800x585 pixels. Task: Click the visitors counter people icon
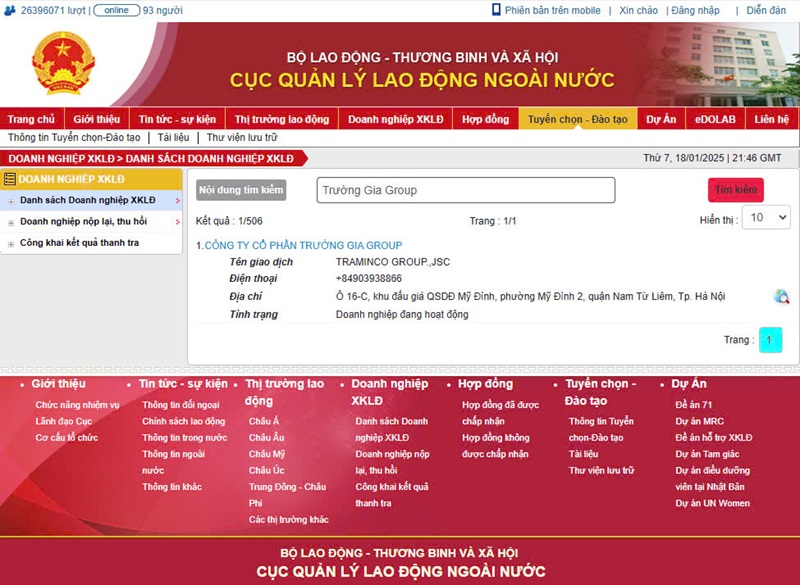pos(10,10)
